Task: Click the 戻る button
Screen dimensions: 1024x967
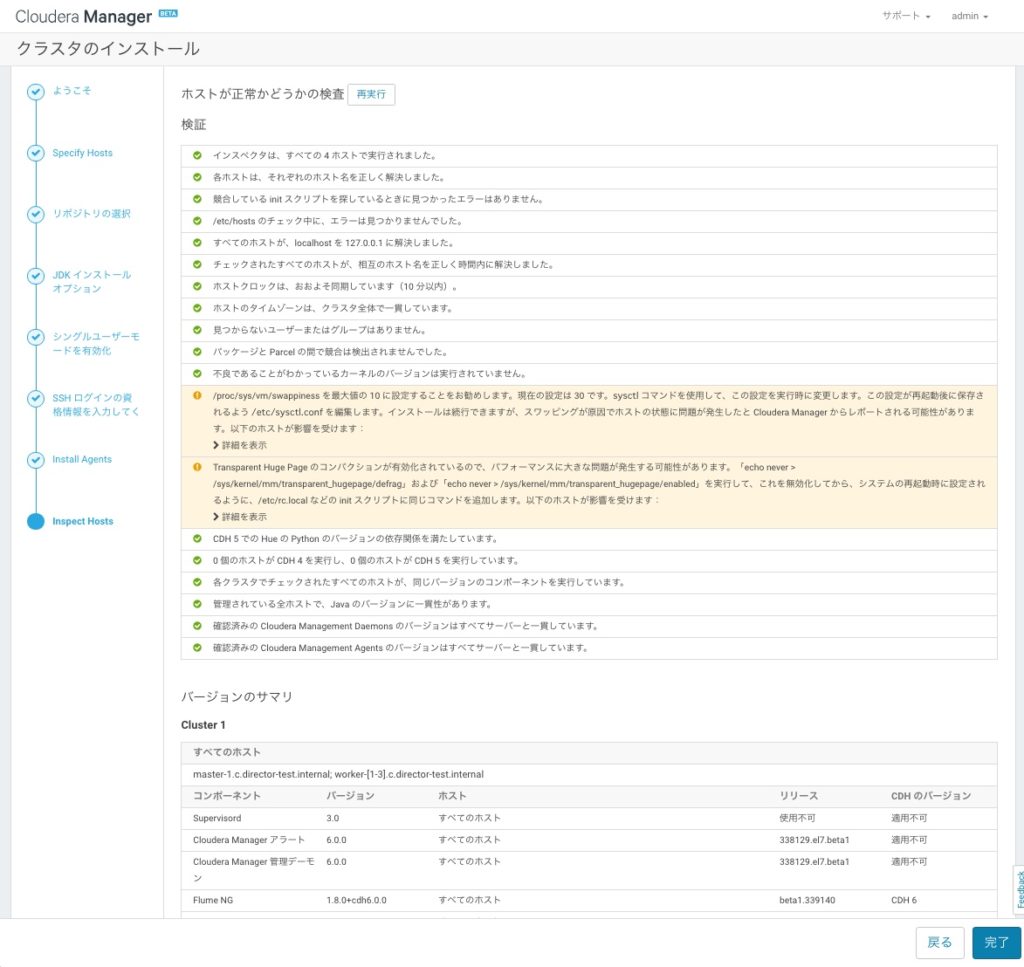Action: (x=940, y=942)
